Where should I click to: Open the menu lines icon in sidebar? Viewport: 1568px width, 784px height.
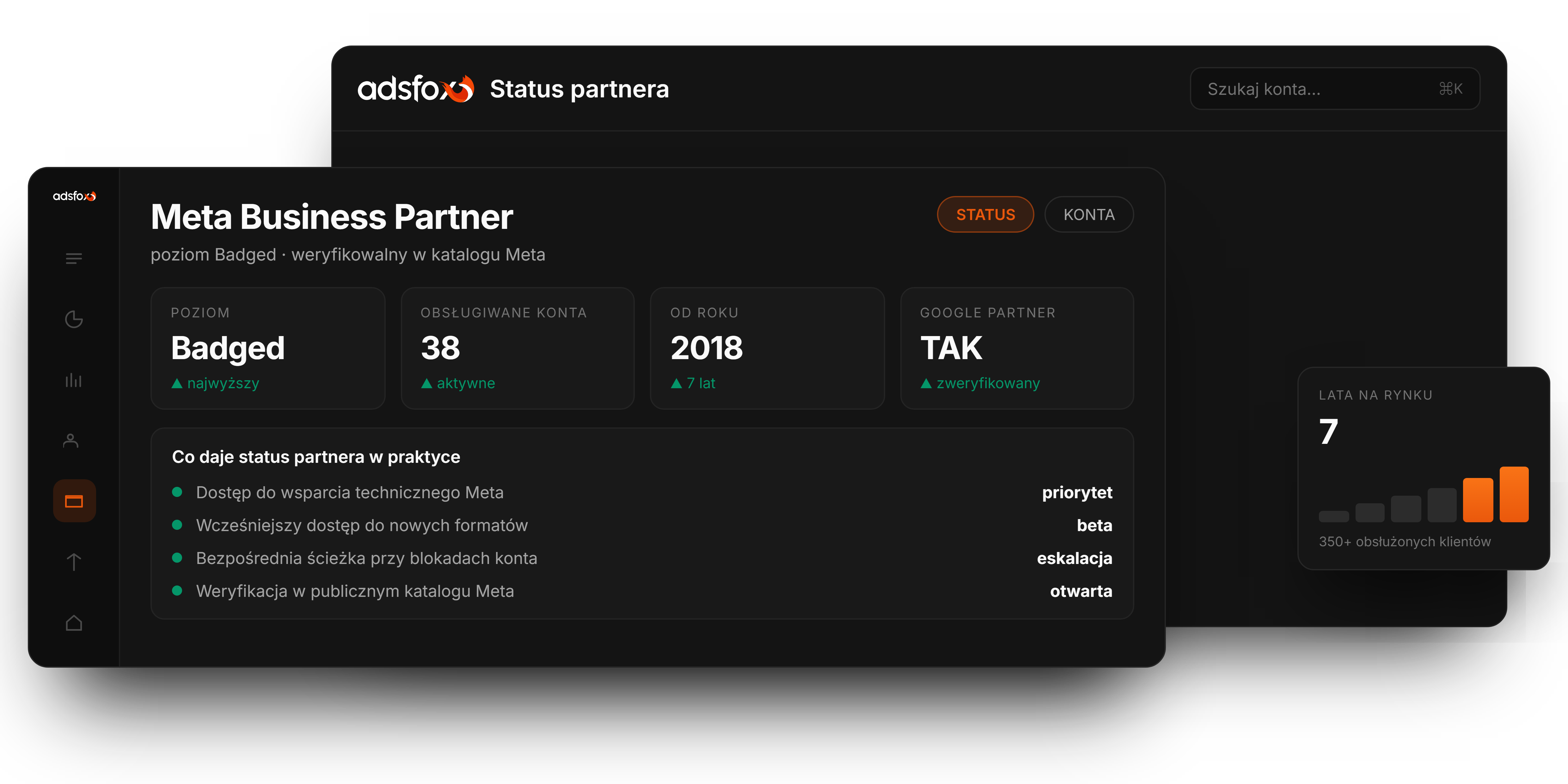click(74, 259)
